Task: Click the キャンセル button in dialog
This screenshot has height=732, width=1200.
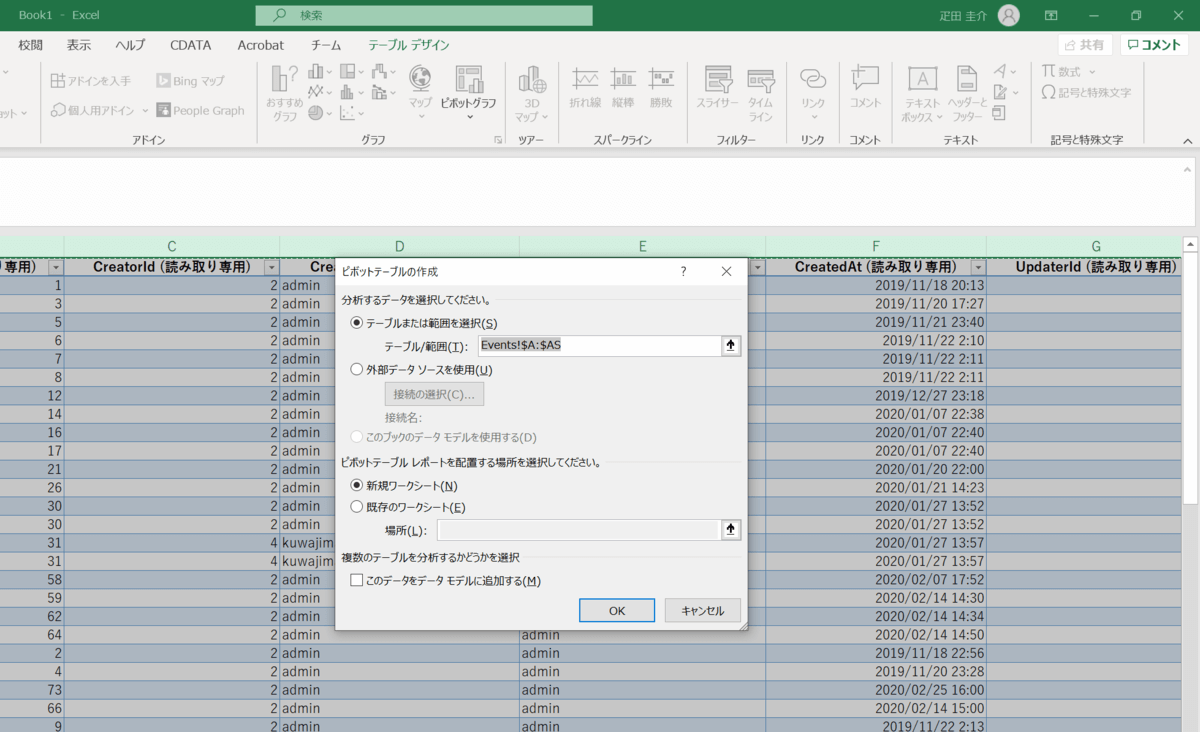Action: (702, 610)
